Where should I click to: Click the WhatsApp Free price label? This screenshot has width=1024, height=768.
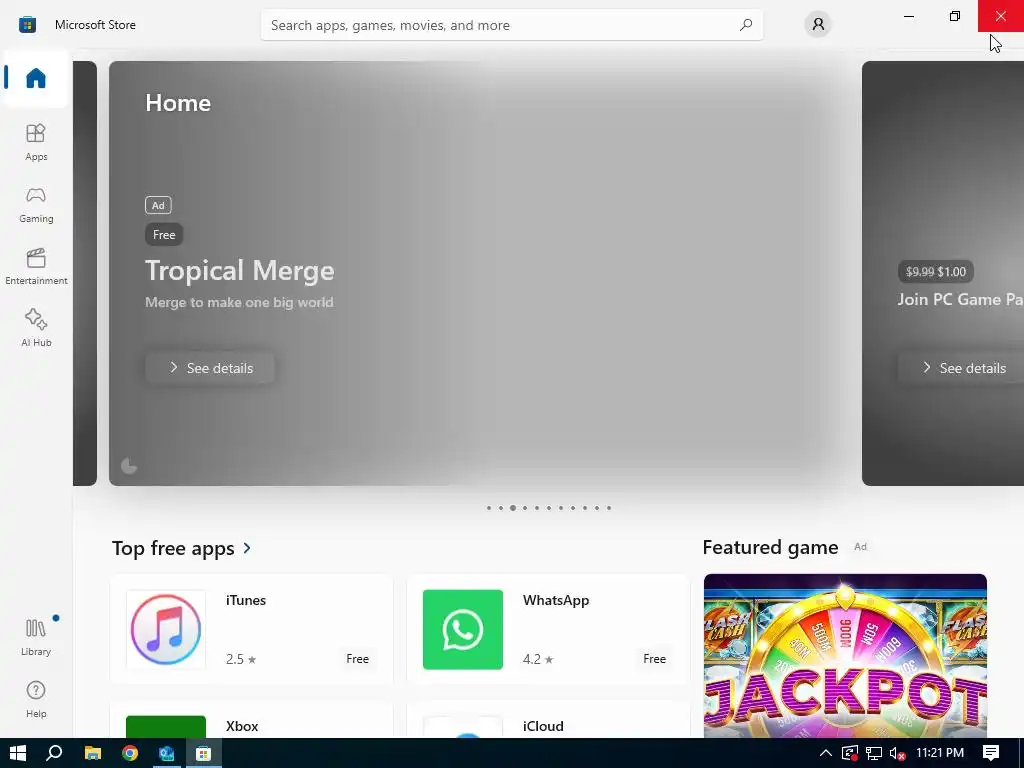click(x=654, y=659)
